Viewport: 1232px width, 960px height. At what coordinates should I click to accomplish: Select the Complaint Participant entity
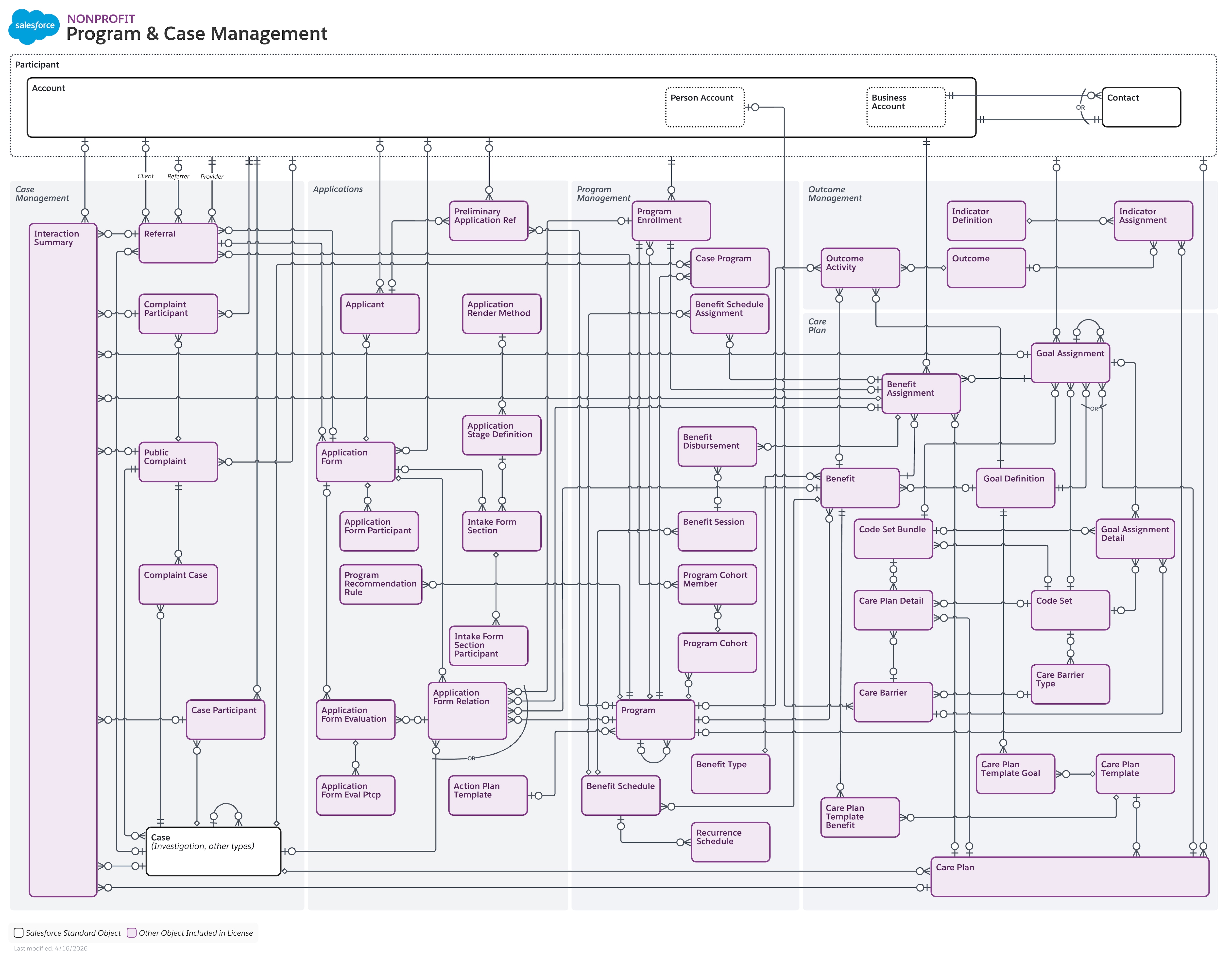click(x=178, y=314)
